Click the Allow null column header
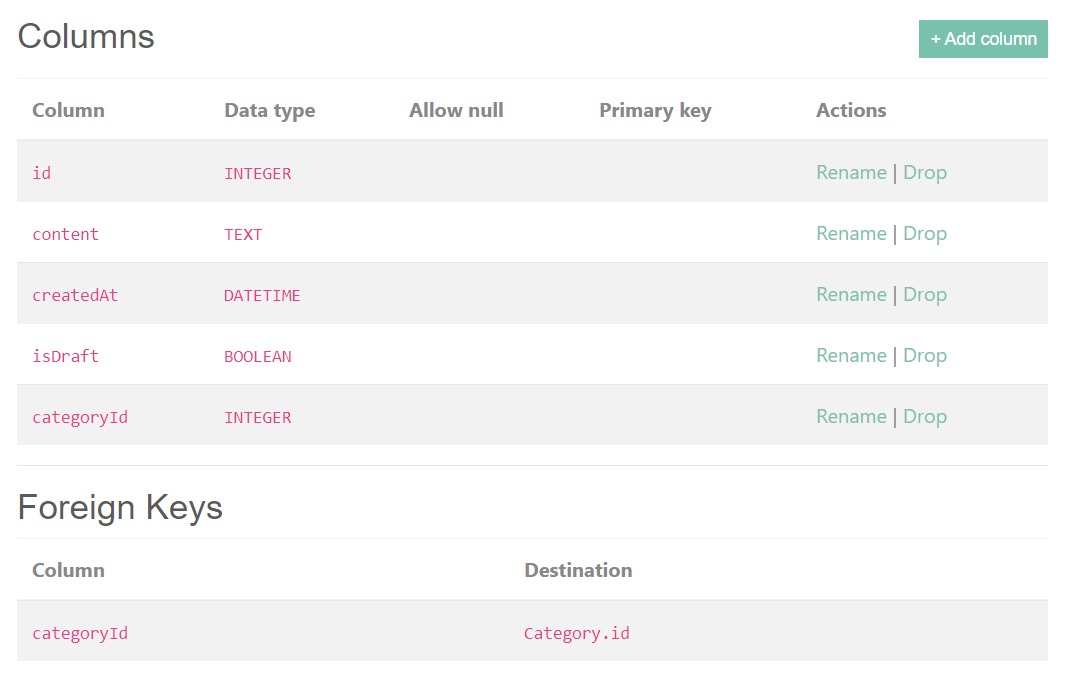The image size is (1077, 681). (455, 110)
